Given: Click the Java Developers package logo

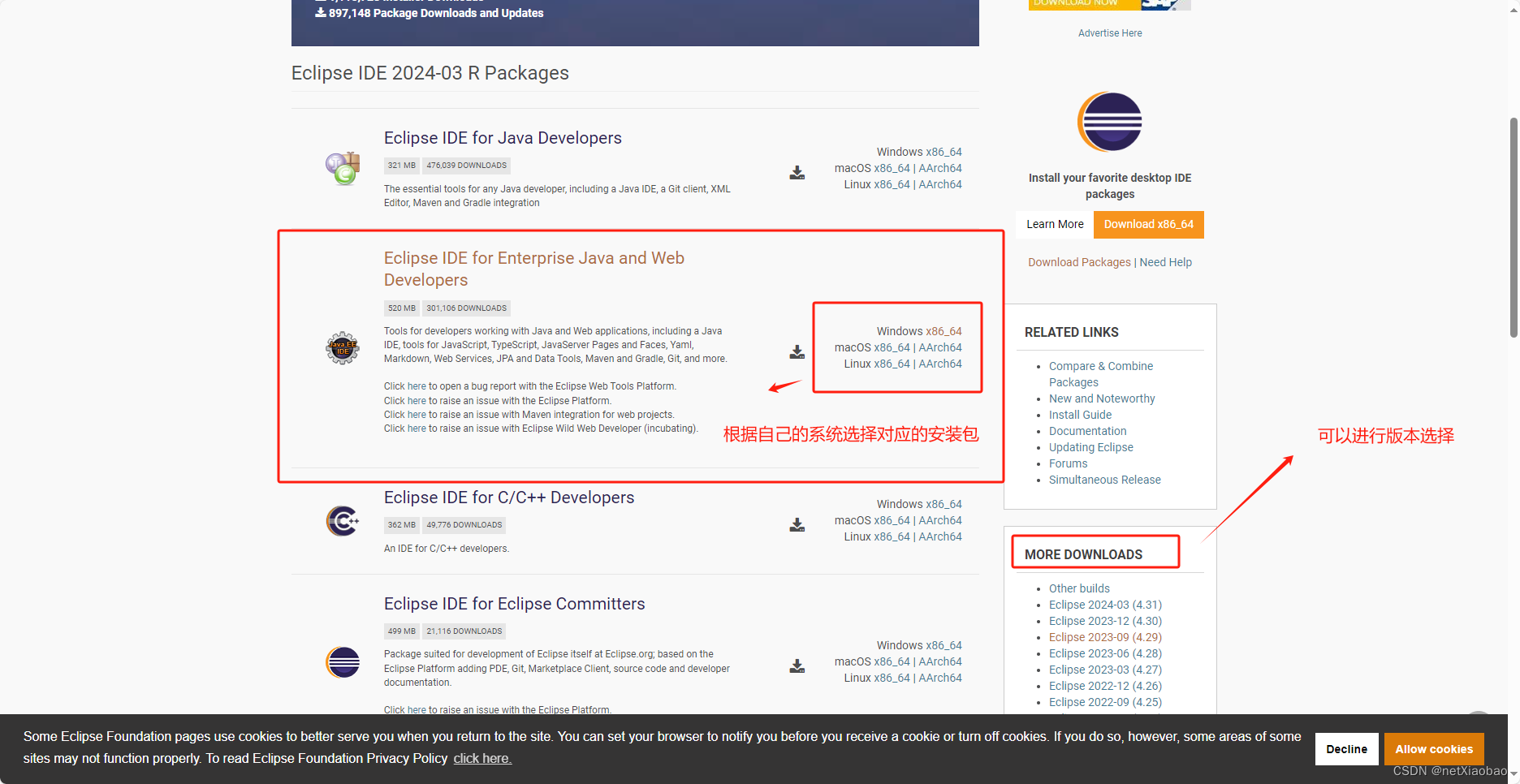Looking at the screenshot, I should (342, 168).
